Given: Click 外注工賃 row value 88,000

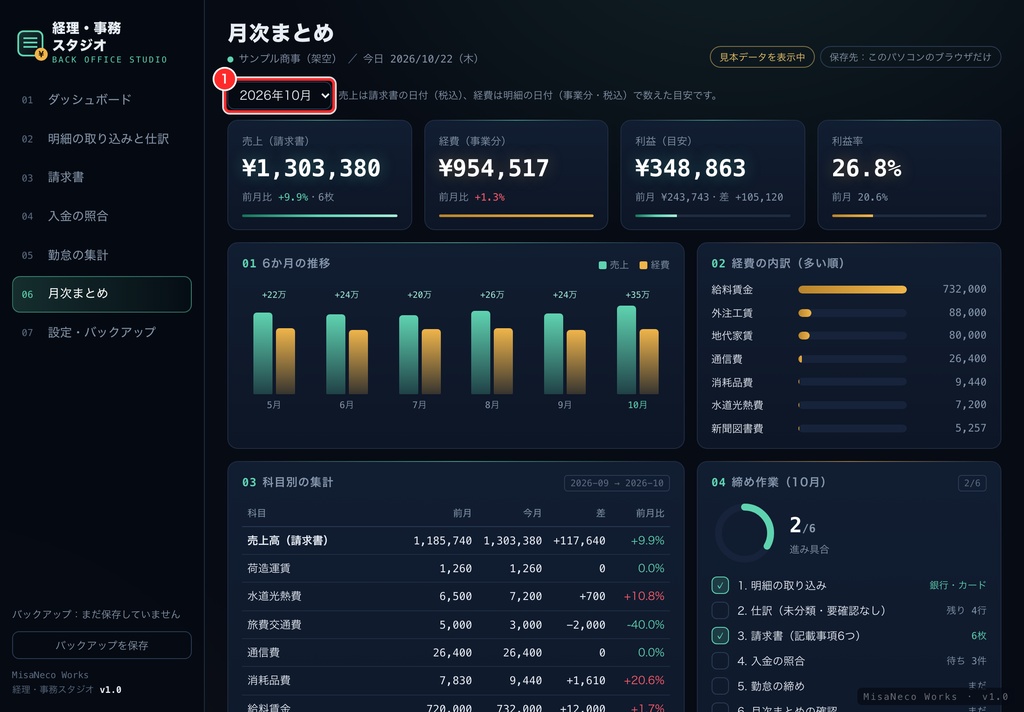Looking at the screenshot, I should coord(967,312).
